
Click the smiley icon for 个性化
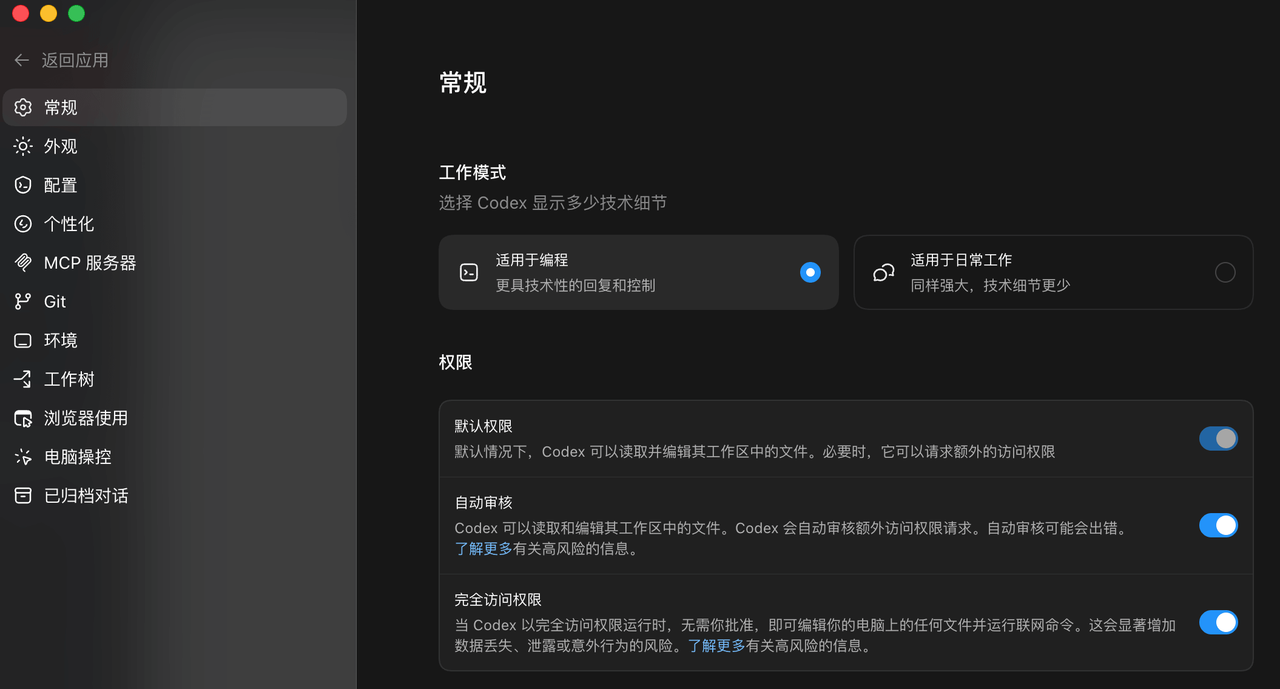(x=23, y=224)
